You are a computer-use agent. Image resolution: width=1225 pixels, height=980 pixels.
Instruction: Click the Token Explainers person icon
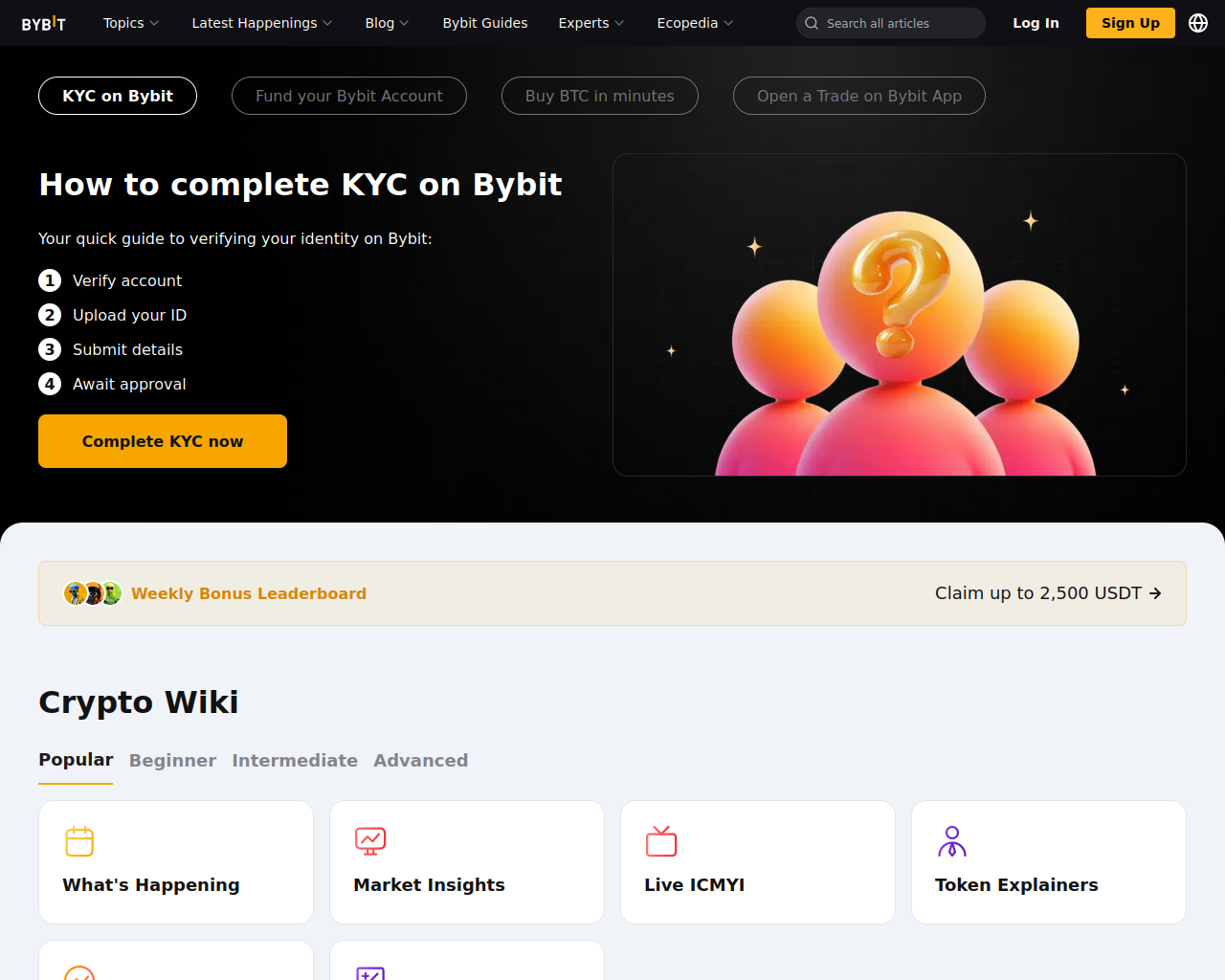point(952,841)
